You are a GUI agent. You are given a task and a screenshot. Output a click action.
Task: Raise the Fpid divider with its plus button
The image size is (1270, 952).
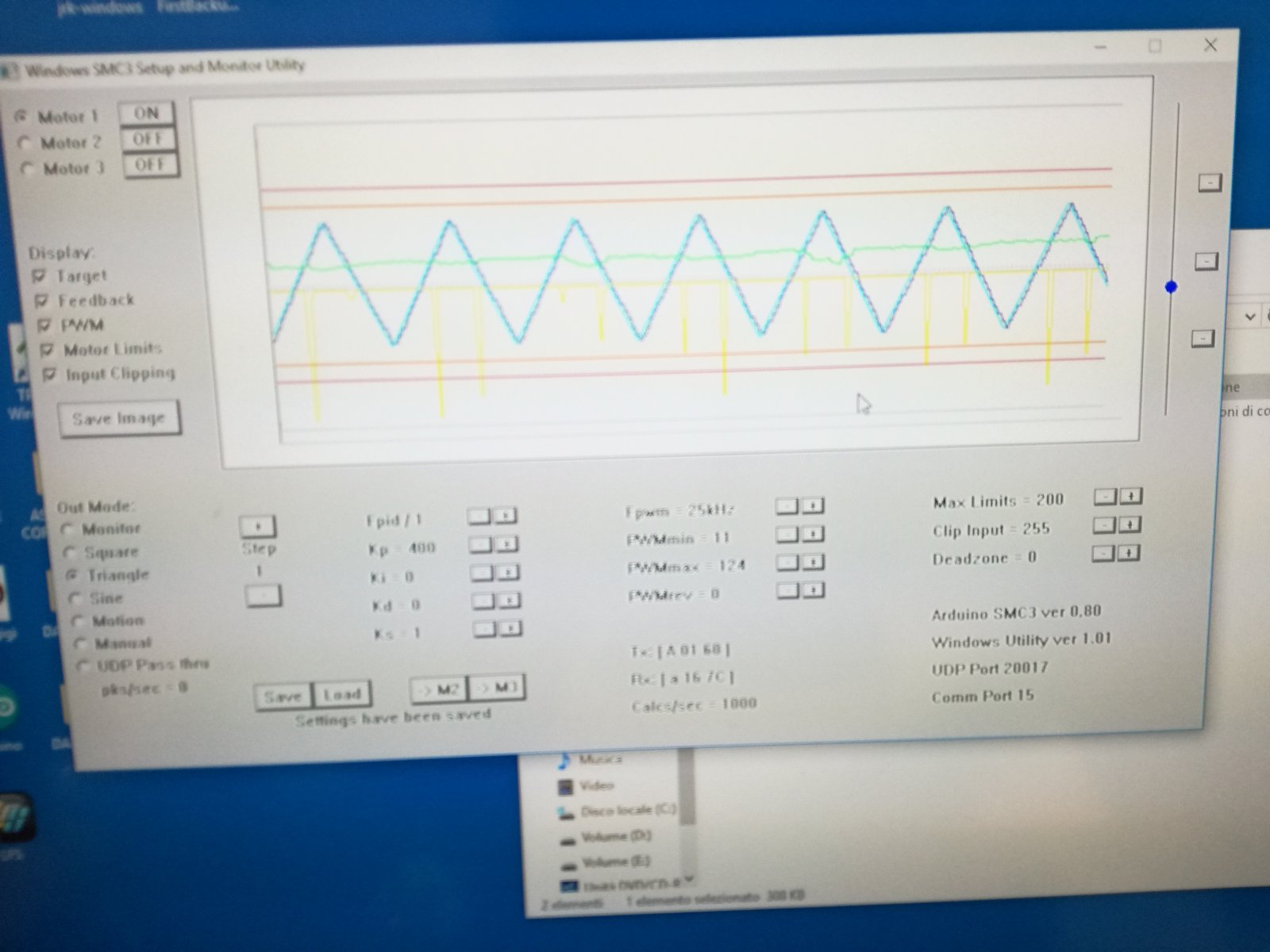[506, 516]
